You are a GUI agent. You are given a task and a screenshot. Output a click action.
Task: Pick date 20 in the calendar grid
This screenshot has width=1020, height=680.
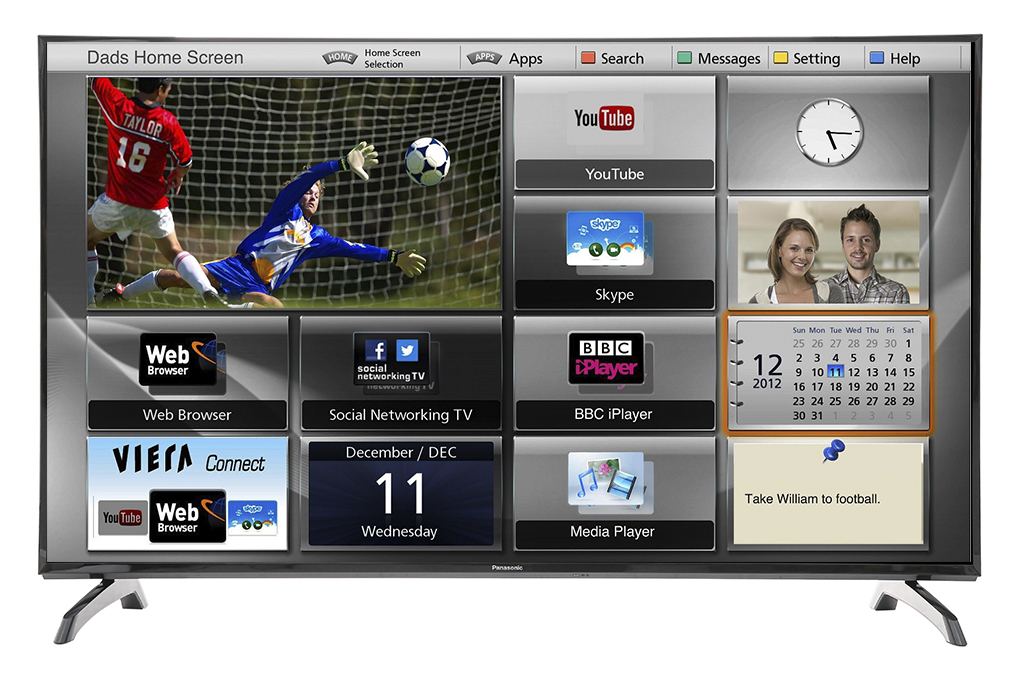coord(872,387)
